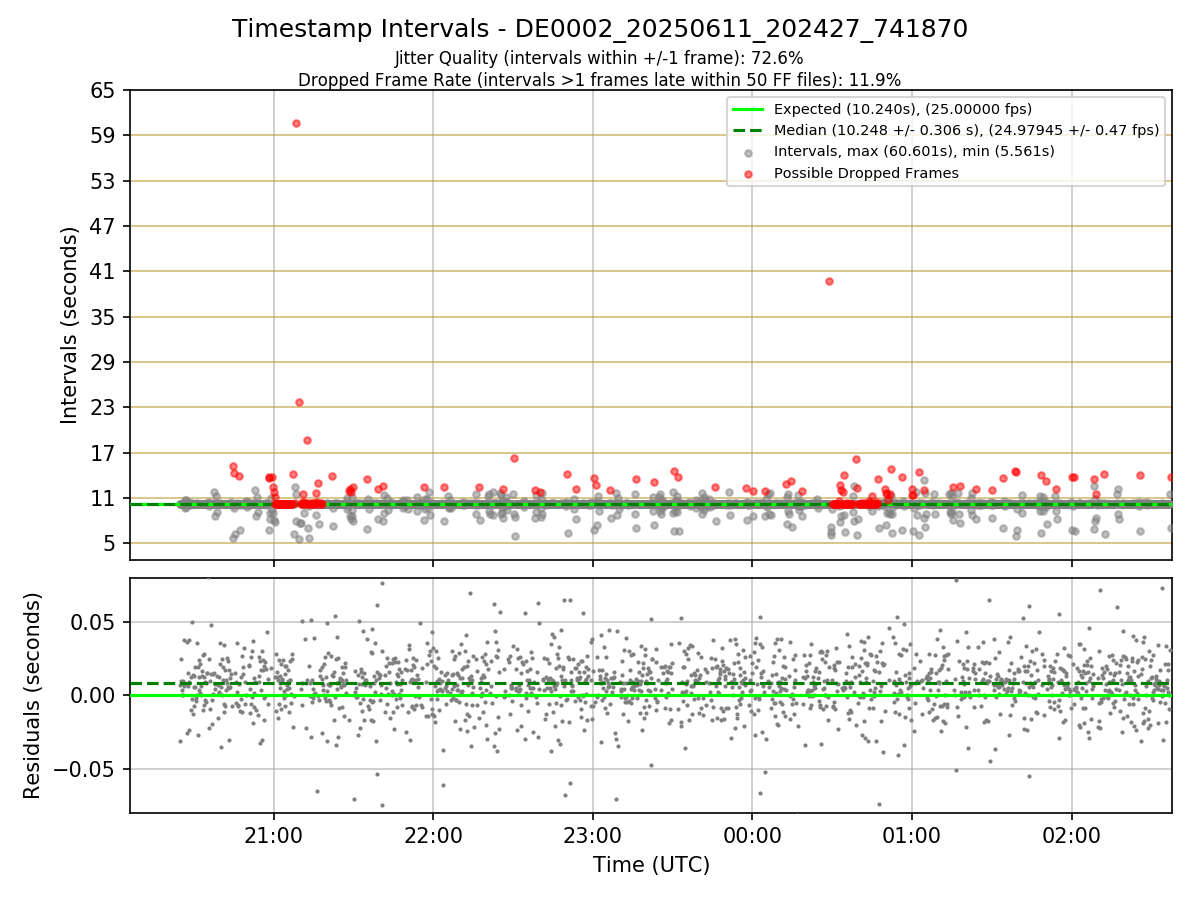Image resolution: width=1200 pixels, height=900 pixels.
Task: Select the Dropped Frame Rate 11.9% subtitle
Action: coord(600,80)
